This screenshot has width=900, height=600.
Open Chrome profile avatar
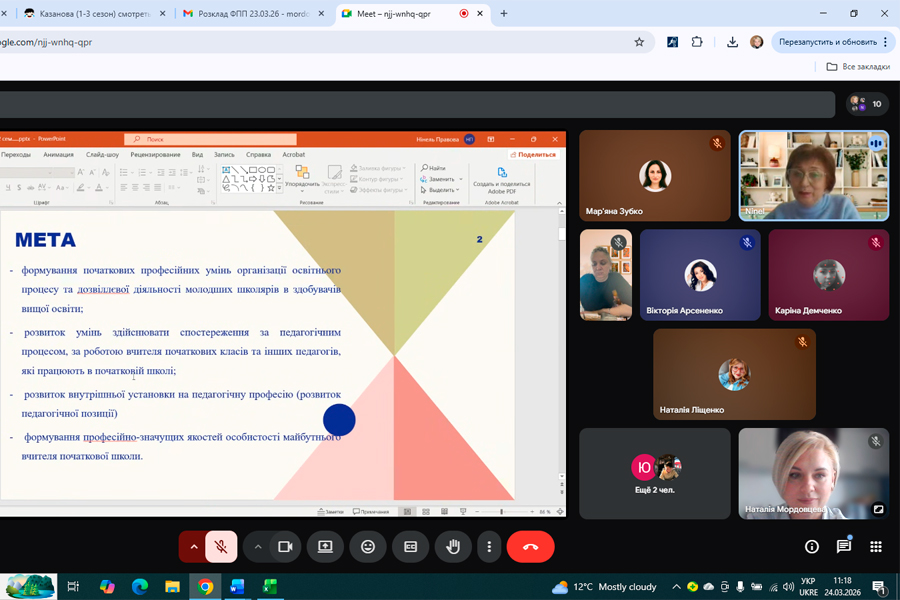coord(757,42)
